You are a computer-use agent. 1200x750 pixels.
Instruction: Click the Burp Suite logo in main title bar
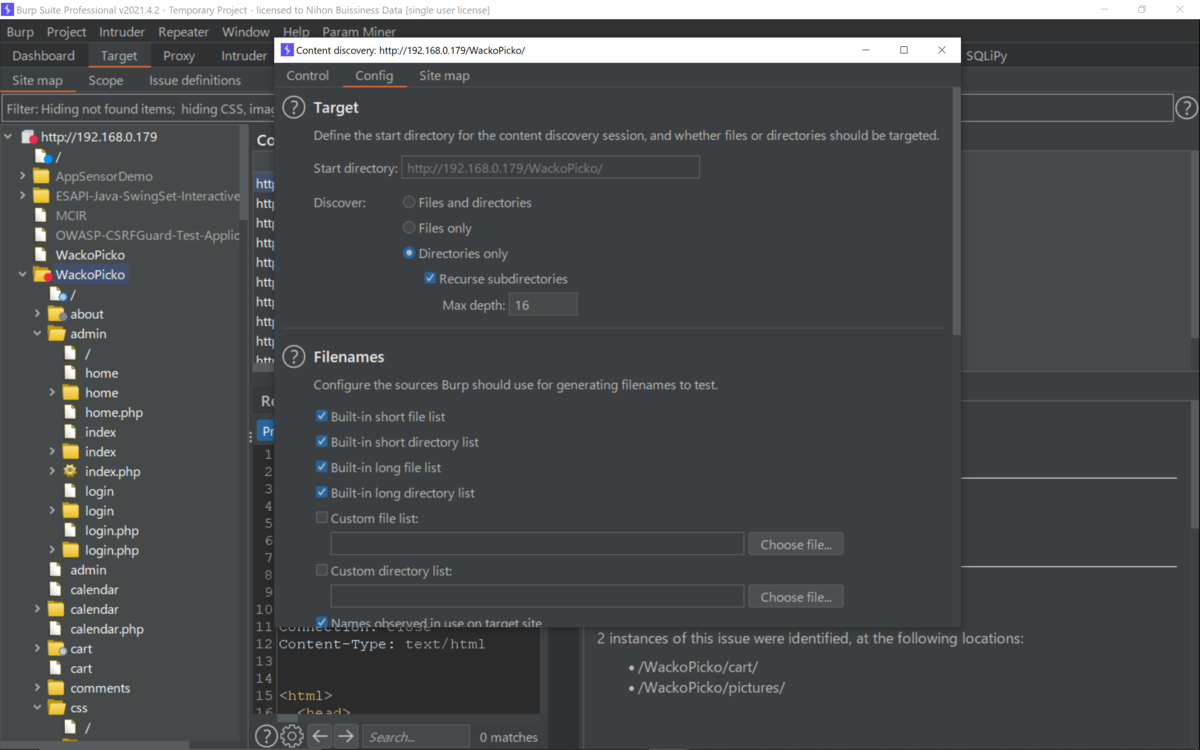[x=8, y=9]
